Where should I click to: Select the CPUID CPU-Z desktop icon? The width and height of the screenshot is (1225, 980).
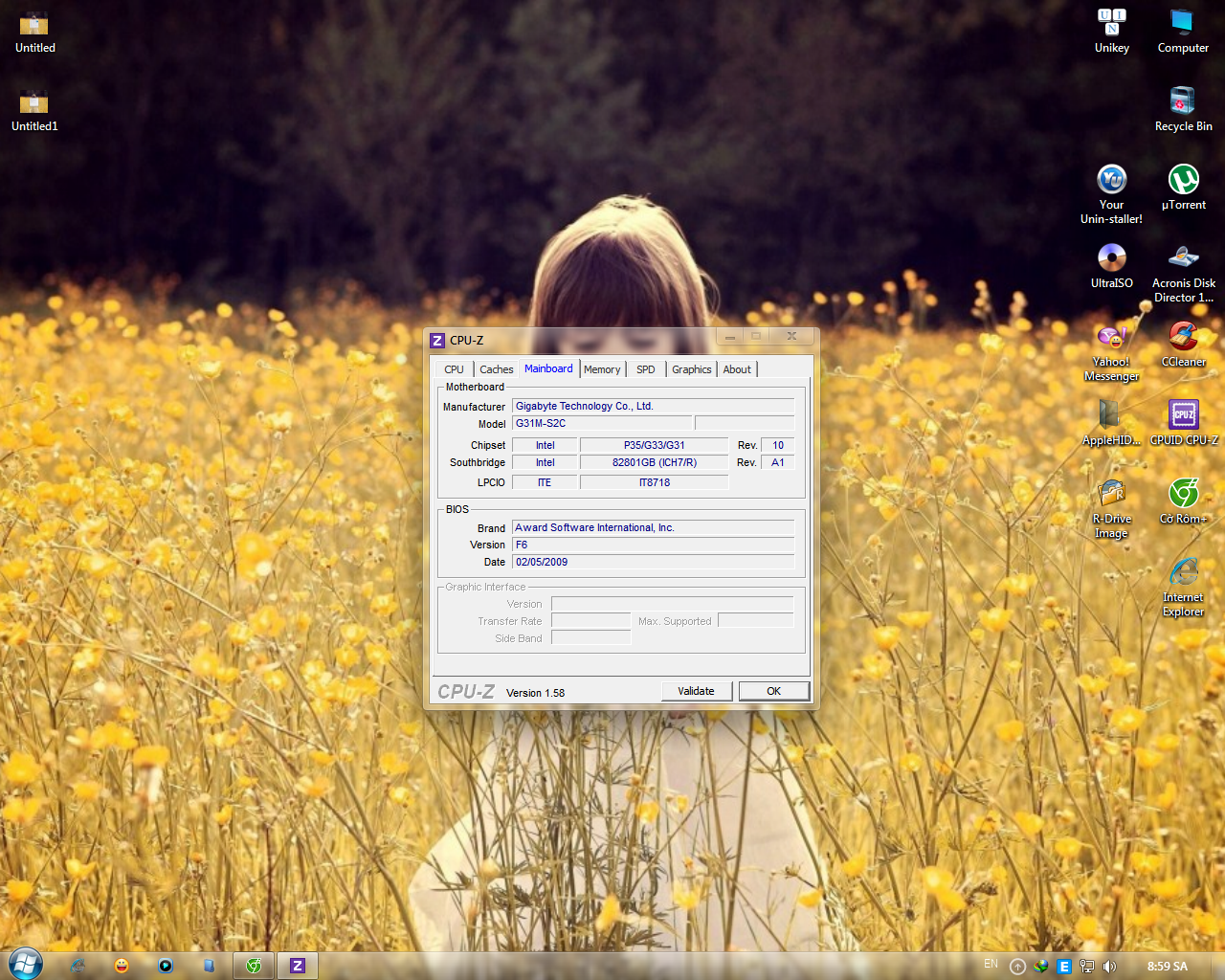[x=1184, y=423]
